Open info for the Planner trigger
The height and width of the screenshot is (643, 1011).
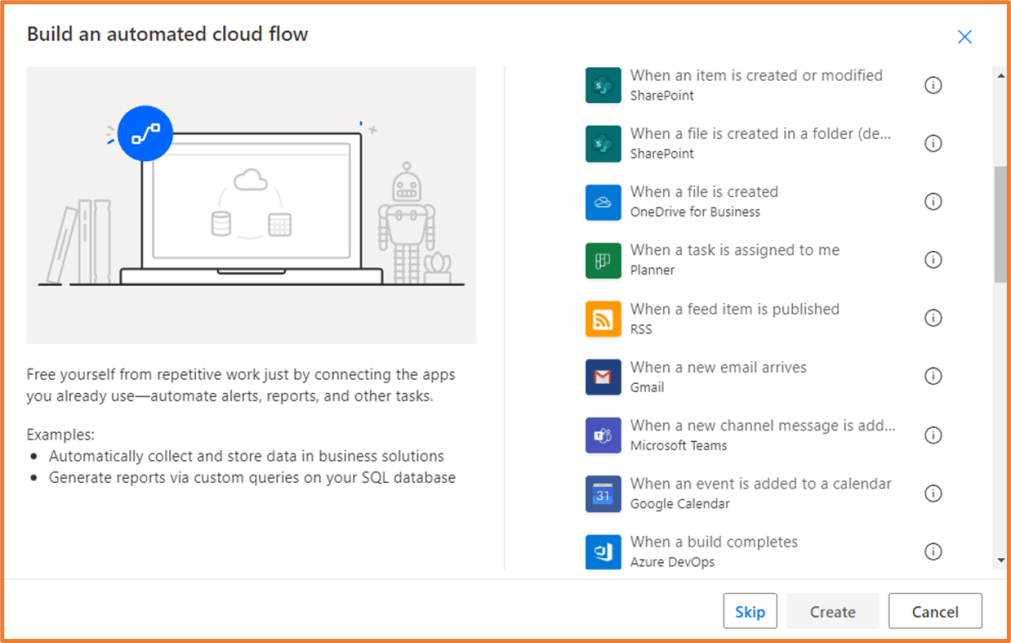(x=933, y=259)
